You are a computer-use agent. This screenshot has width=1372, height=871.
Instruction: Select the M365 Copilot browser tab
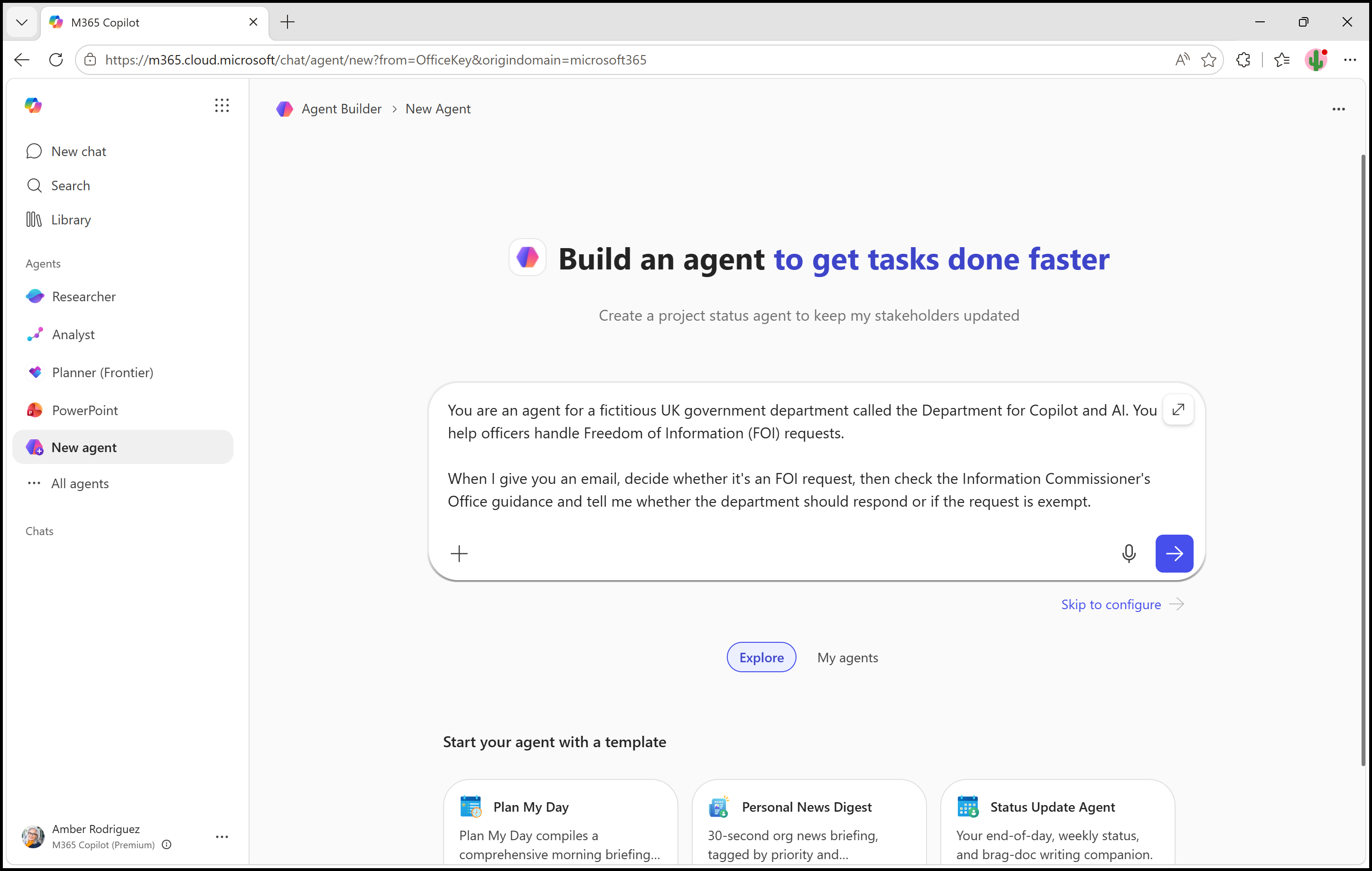click(x=154, y=22)
